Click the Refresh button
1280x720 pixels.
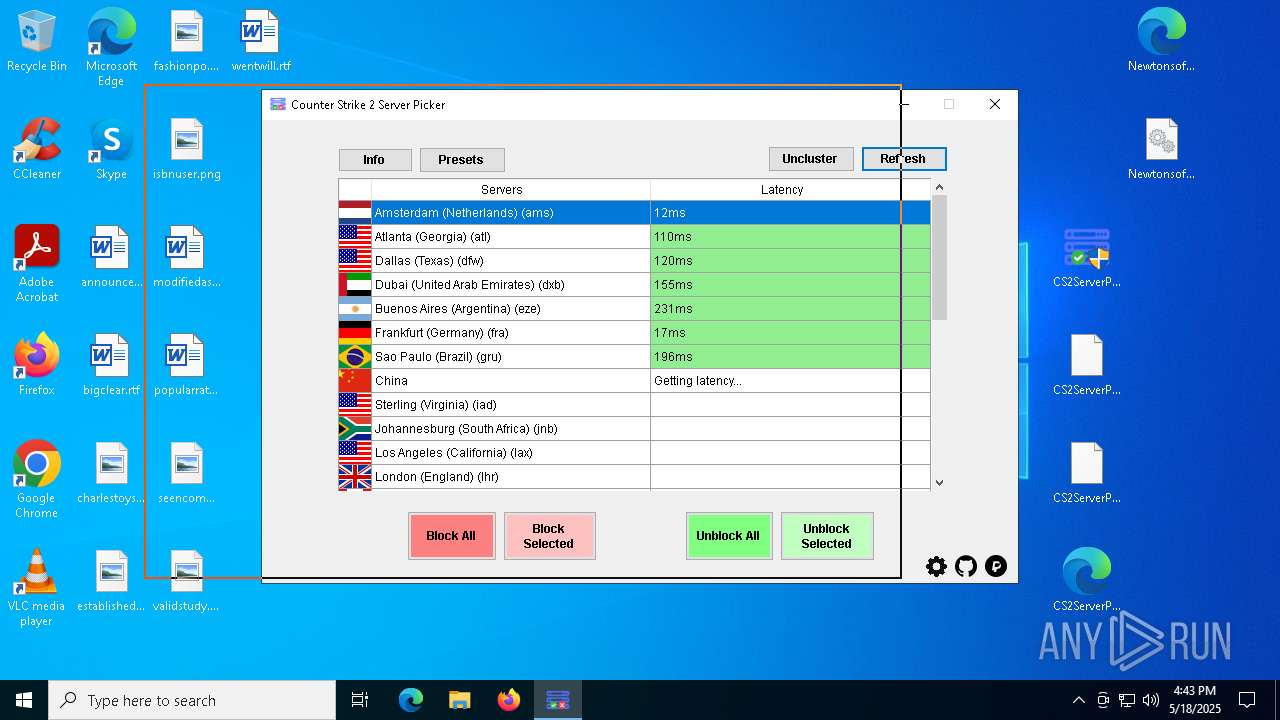[x=903, y=159]
